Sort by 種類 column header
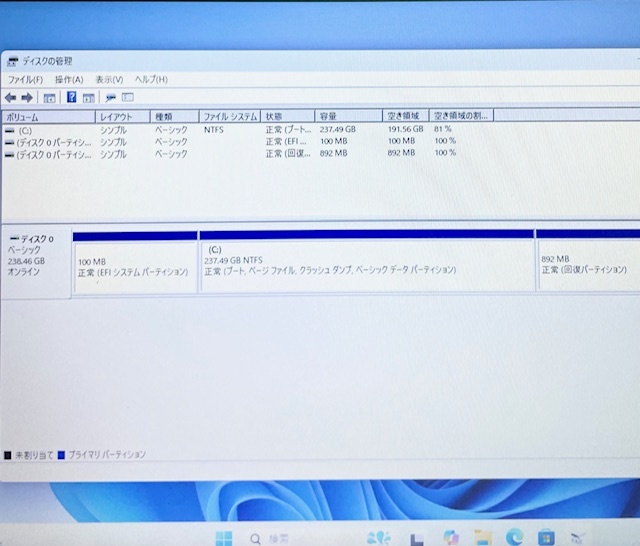Screen dimensions: 640x546 [175, 117]
